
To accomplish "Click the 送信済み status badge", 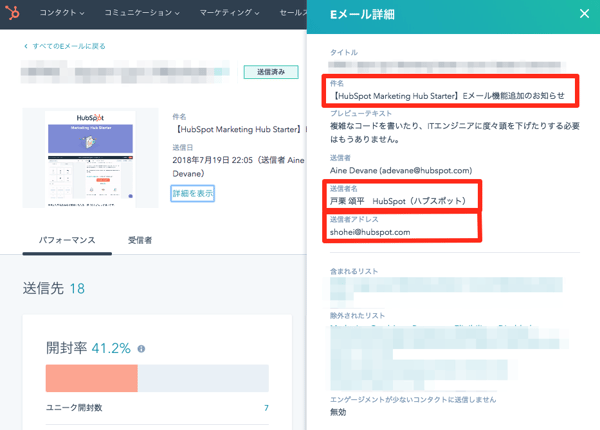I will pos(270,72).
